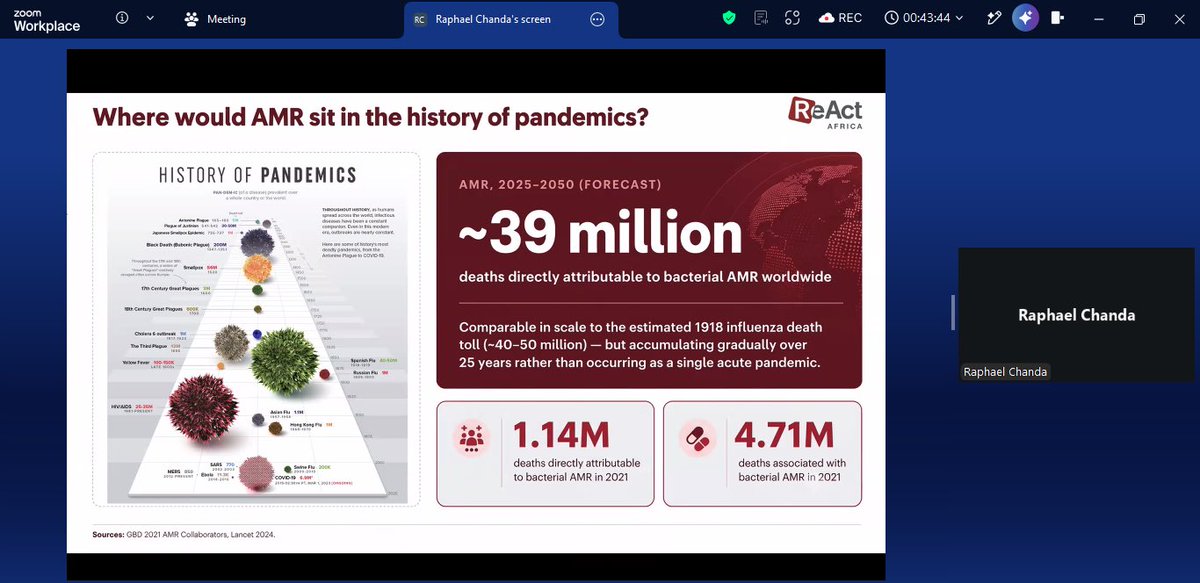This screenshot has height=583, width=1200.
Task: Switch to the Meeting tab
Action: tap(215, 19)
